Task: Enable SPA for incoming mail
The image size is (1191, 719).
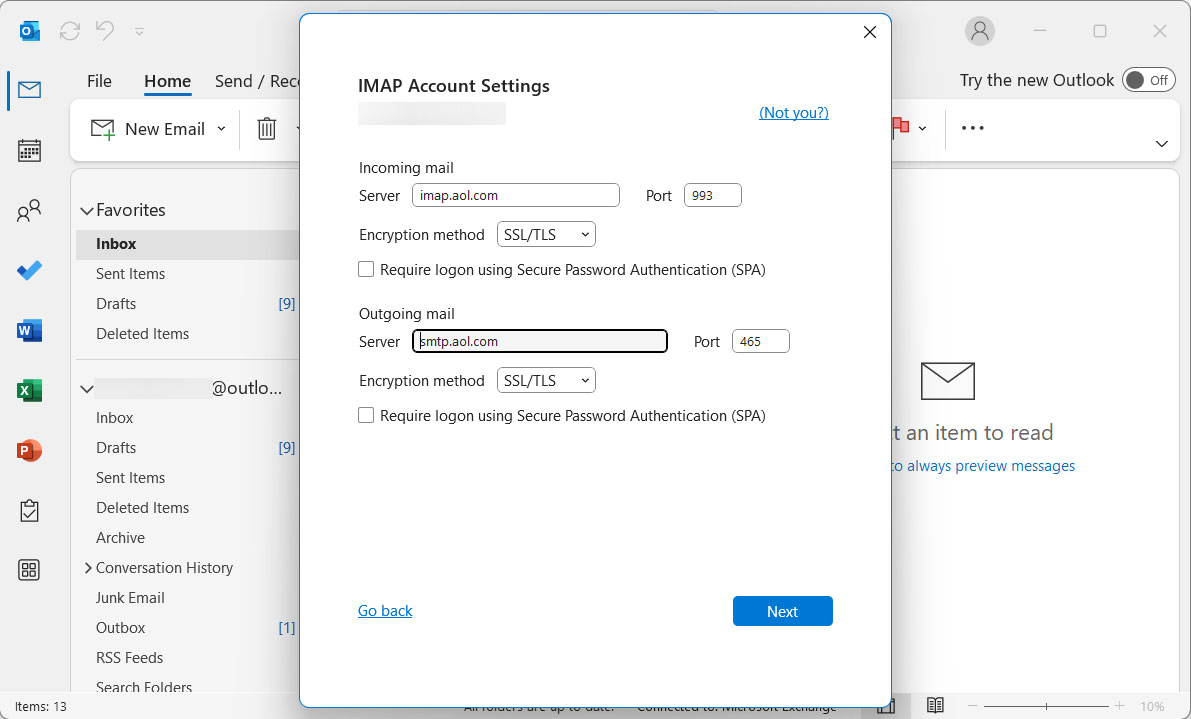Action: click(366, 269)
